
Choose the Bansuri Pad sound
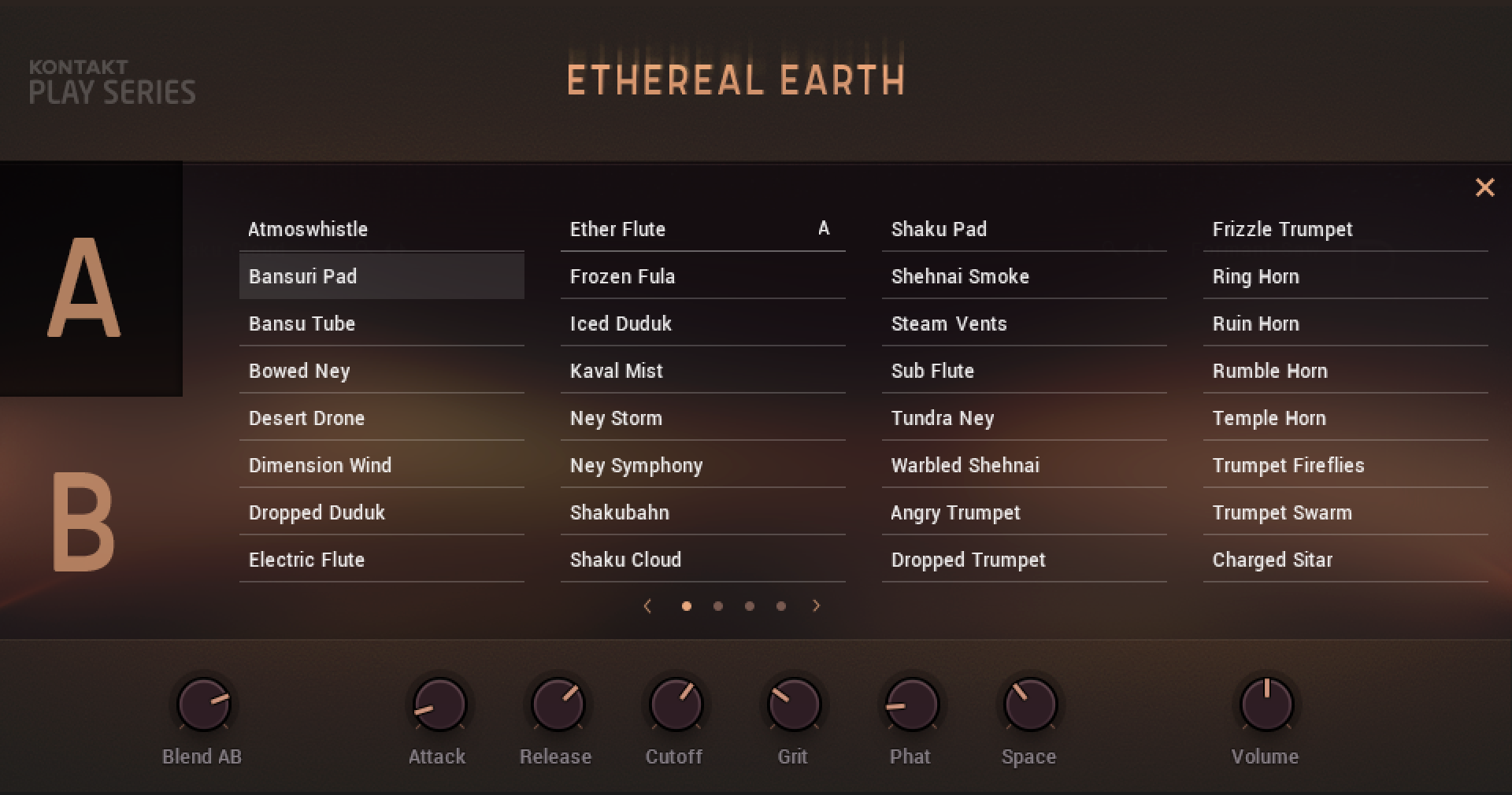(x=381, y=276)
